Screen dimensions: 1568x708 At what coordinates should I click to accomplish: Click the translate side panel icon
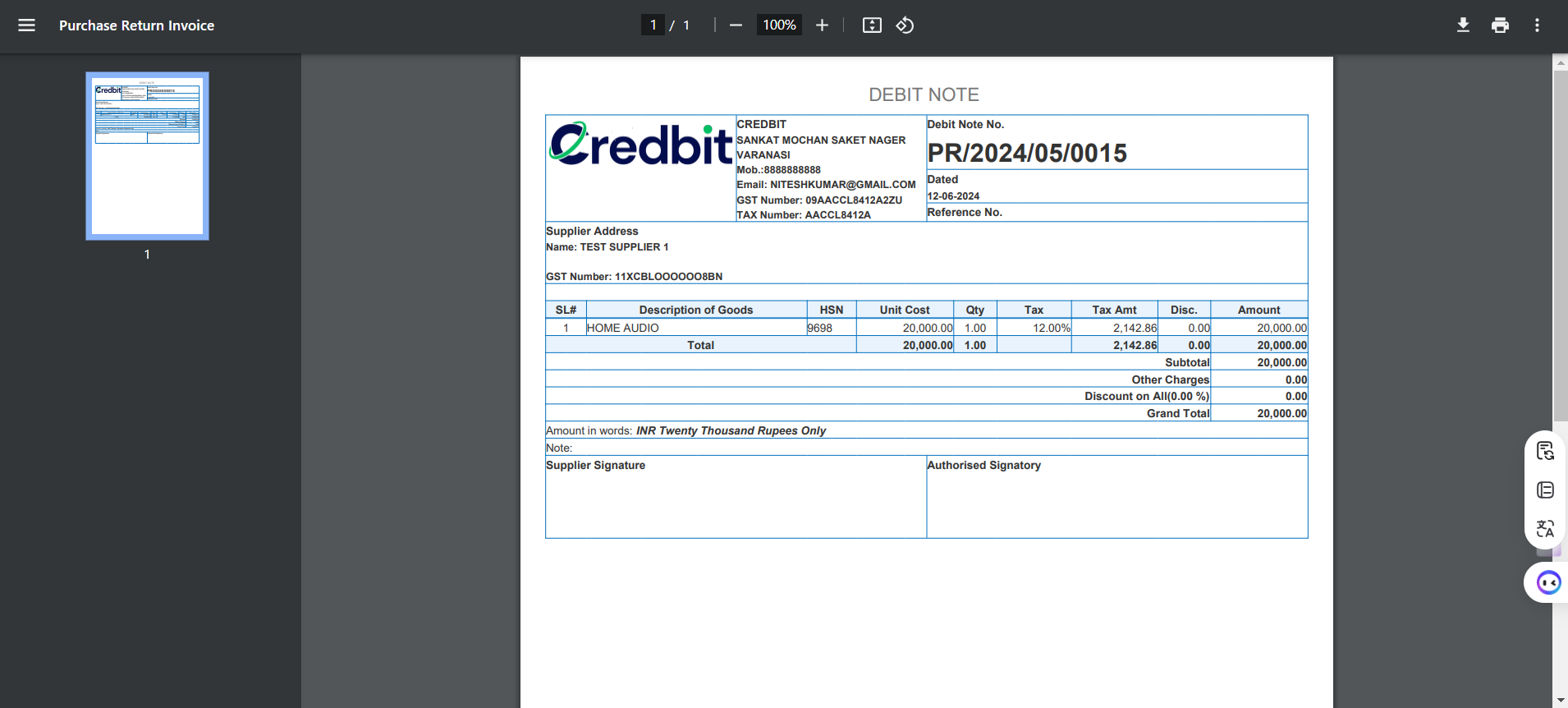1545,528
